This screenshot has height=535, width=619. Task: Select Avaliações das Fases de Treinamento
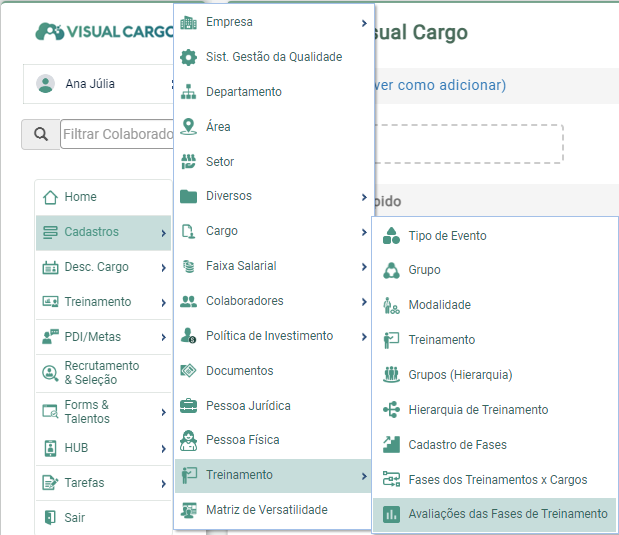point(494,514)
